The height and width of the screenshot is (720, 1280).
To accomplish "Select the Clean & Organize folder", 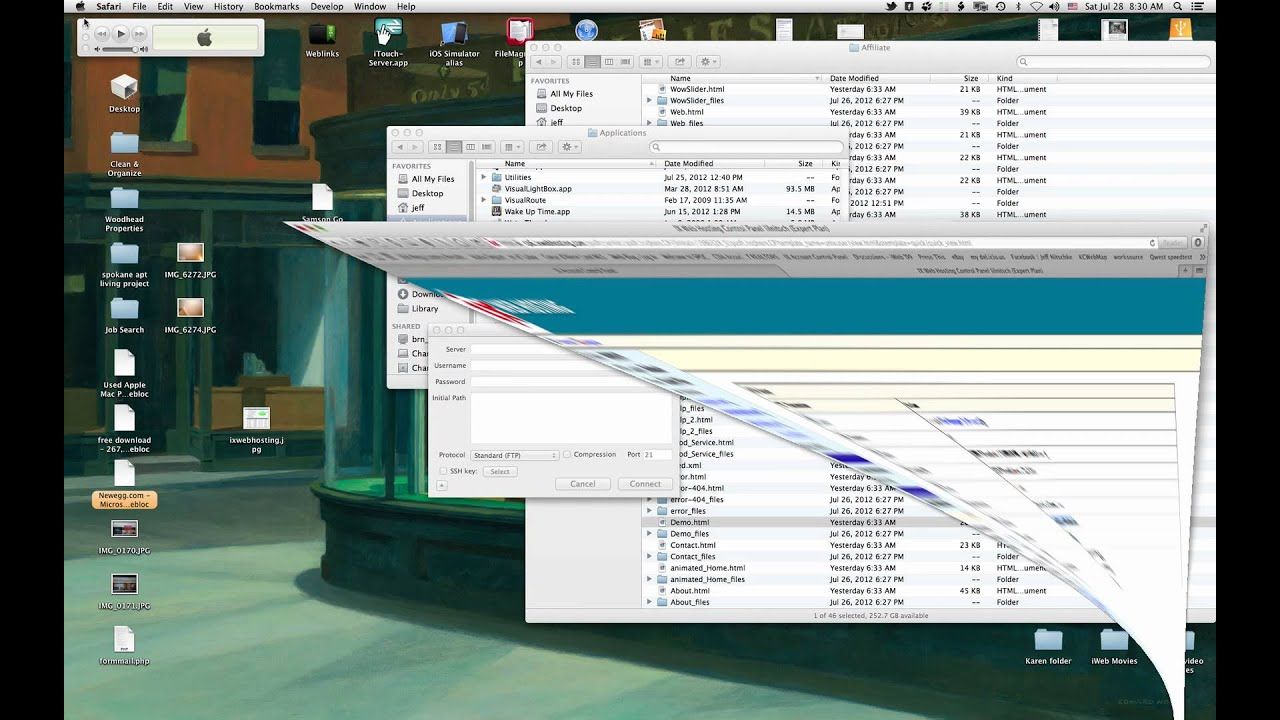I will pyautogui.click(x=124, y=153).
